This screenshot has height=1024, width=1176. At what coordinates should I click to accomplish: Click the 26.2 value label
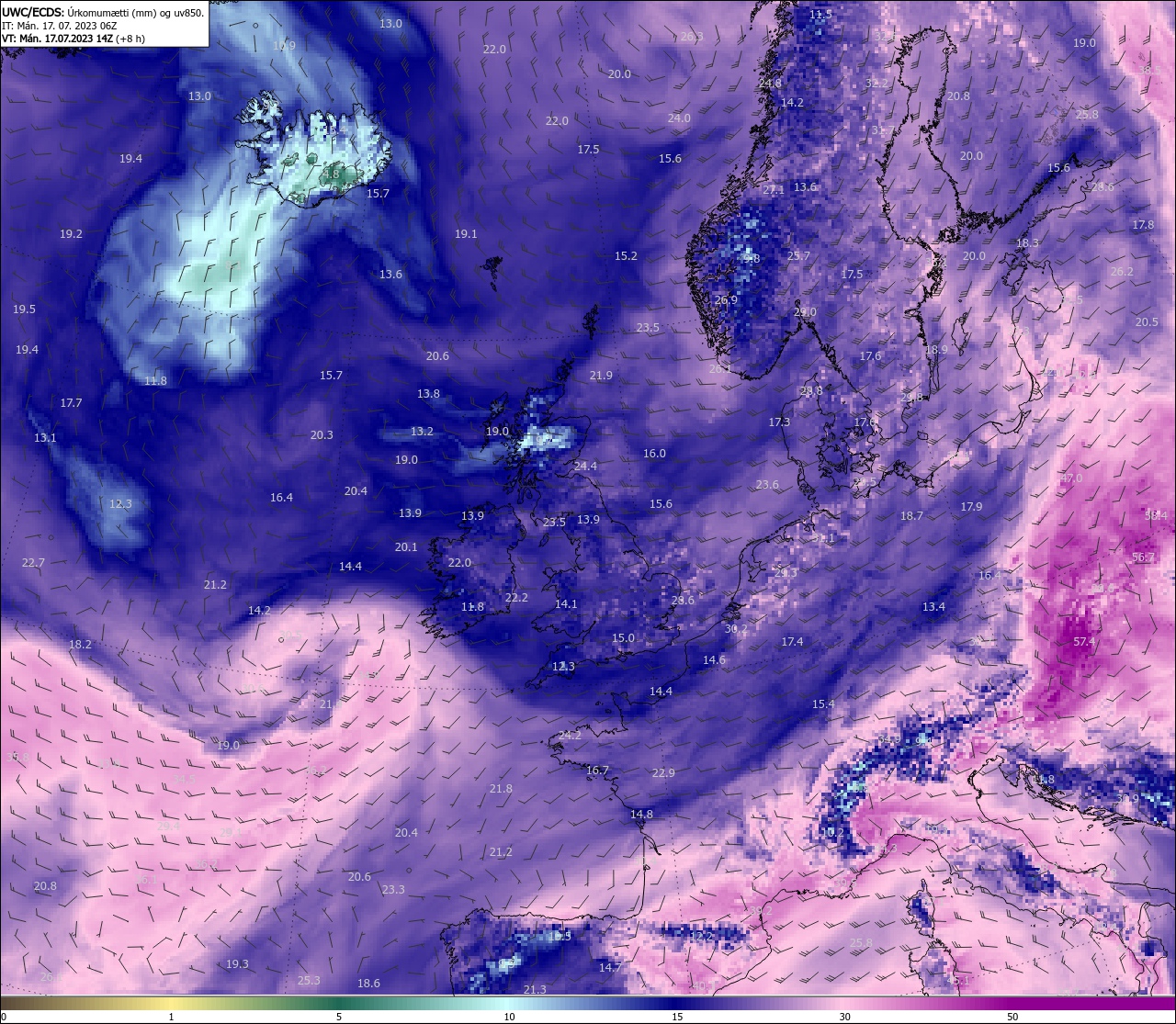[x=1122, y=272]
